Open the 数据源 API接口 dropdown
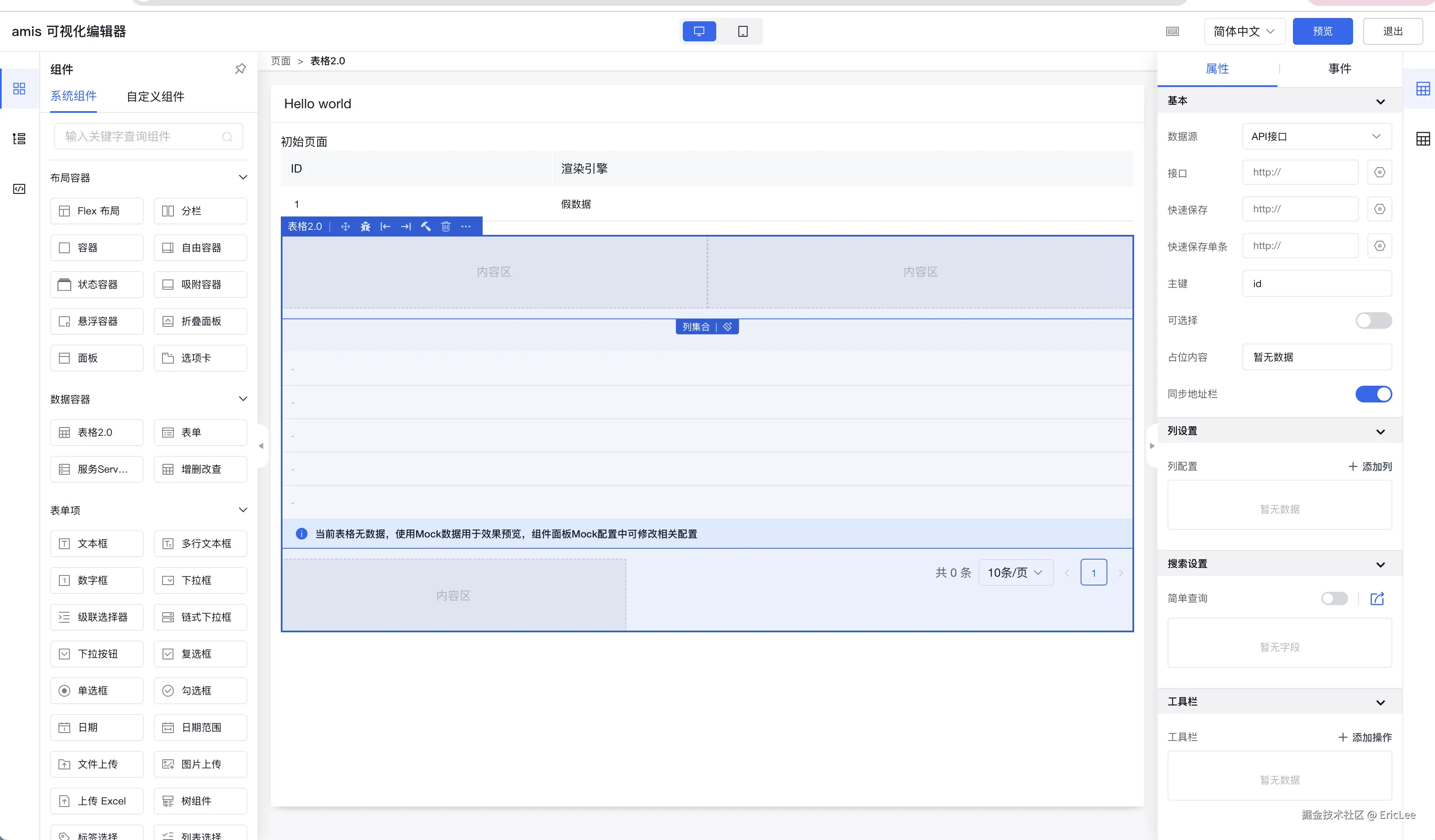Screen dimensions: 1435x840 pyautogui.click(x=1316, y=137)
